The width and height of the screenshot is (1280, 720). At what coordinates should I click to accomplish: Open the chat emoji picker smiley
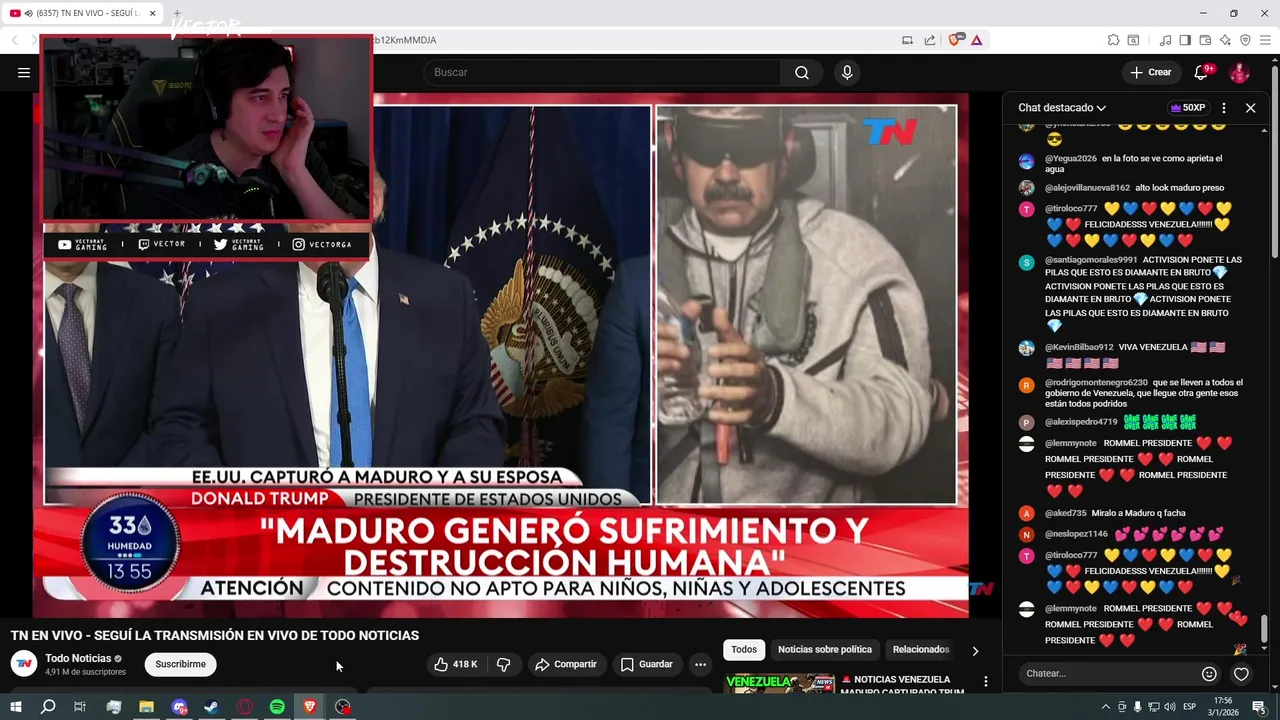[1209, 674]
